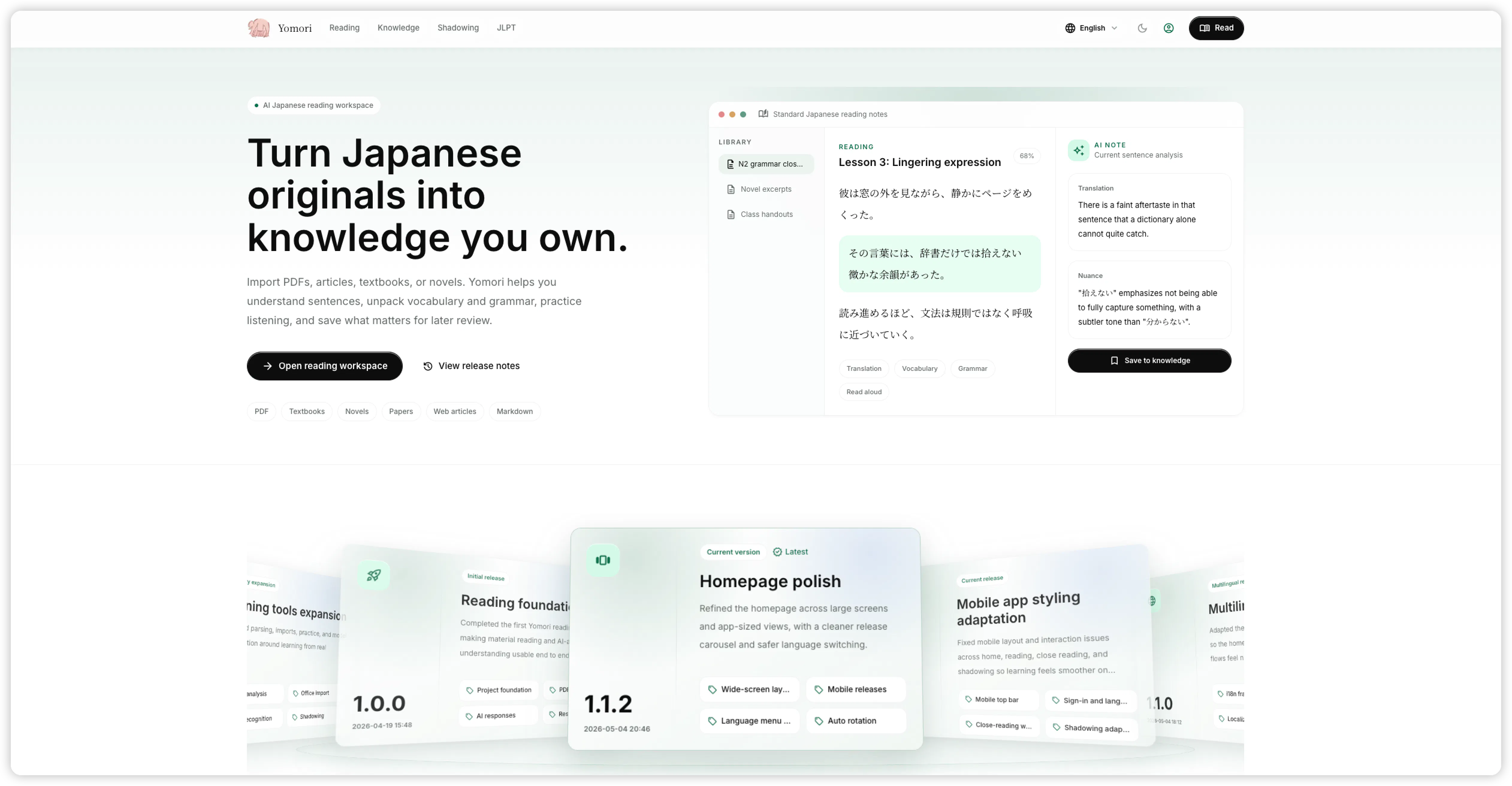Image resolution: width=1512 pixels, height=786 pixels.
Task: Select the Novels format chip
Action: [357, 411]
